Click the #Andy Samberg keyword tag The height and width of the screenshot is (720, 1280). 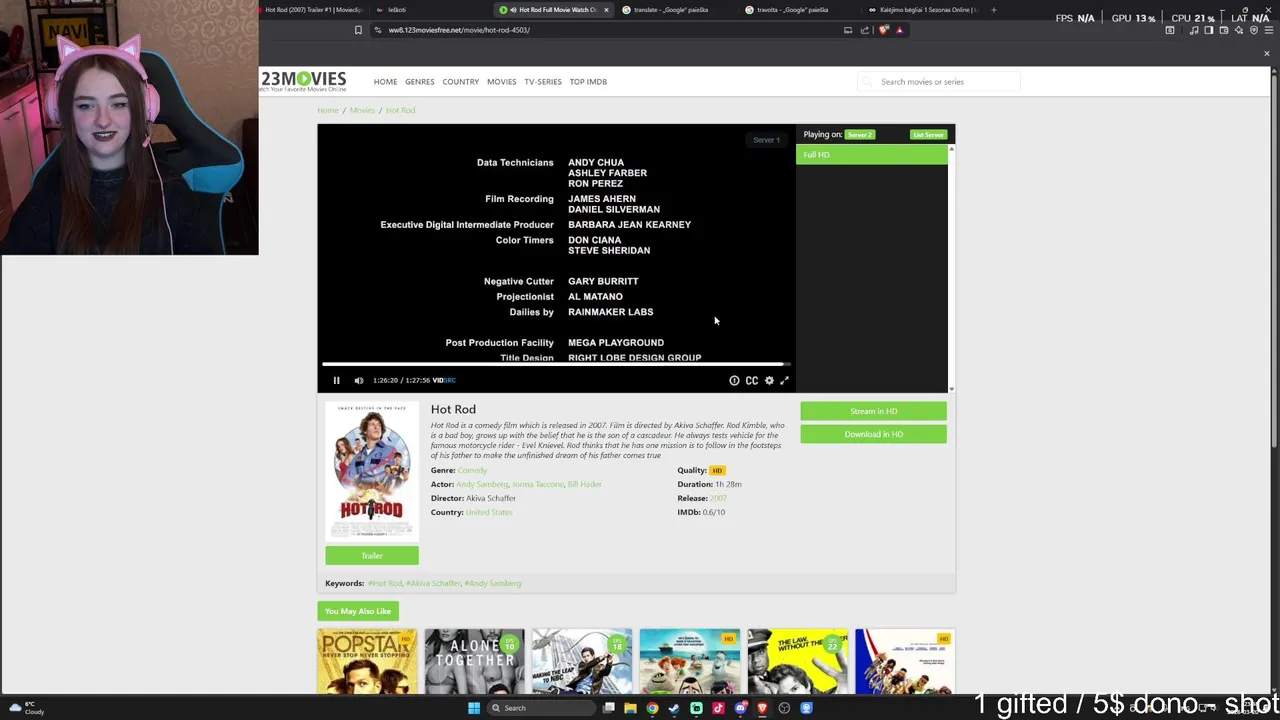[493, 583]
